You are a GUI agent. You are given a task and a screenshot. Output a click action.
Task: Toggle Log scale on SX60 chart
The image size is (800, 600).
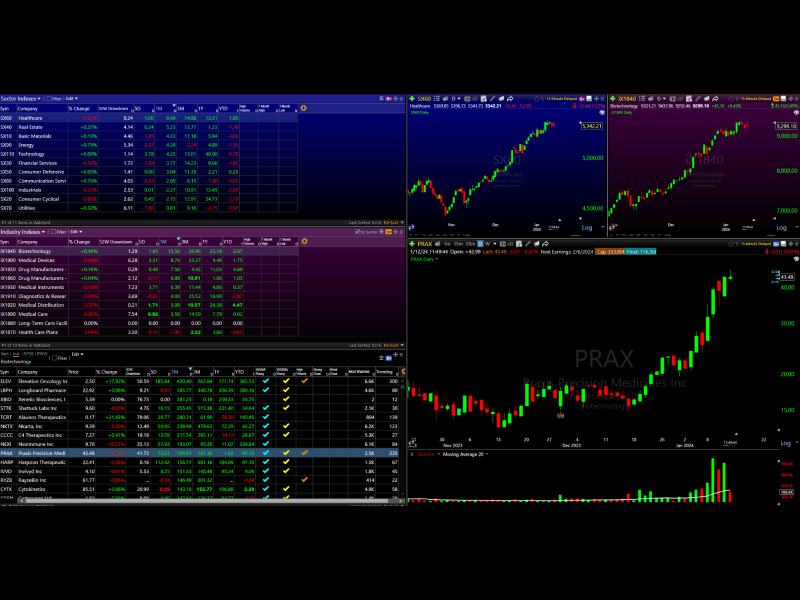pos(587,228)
